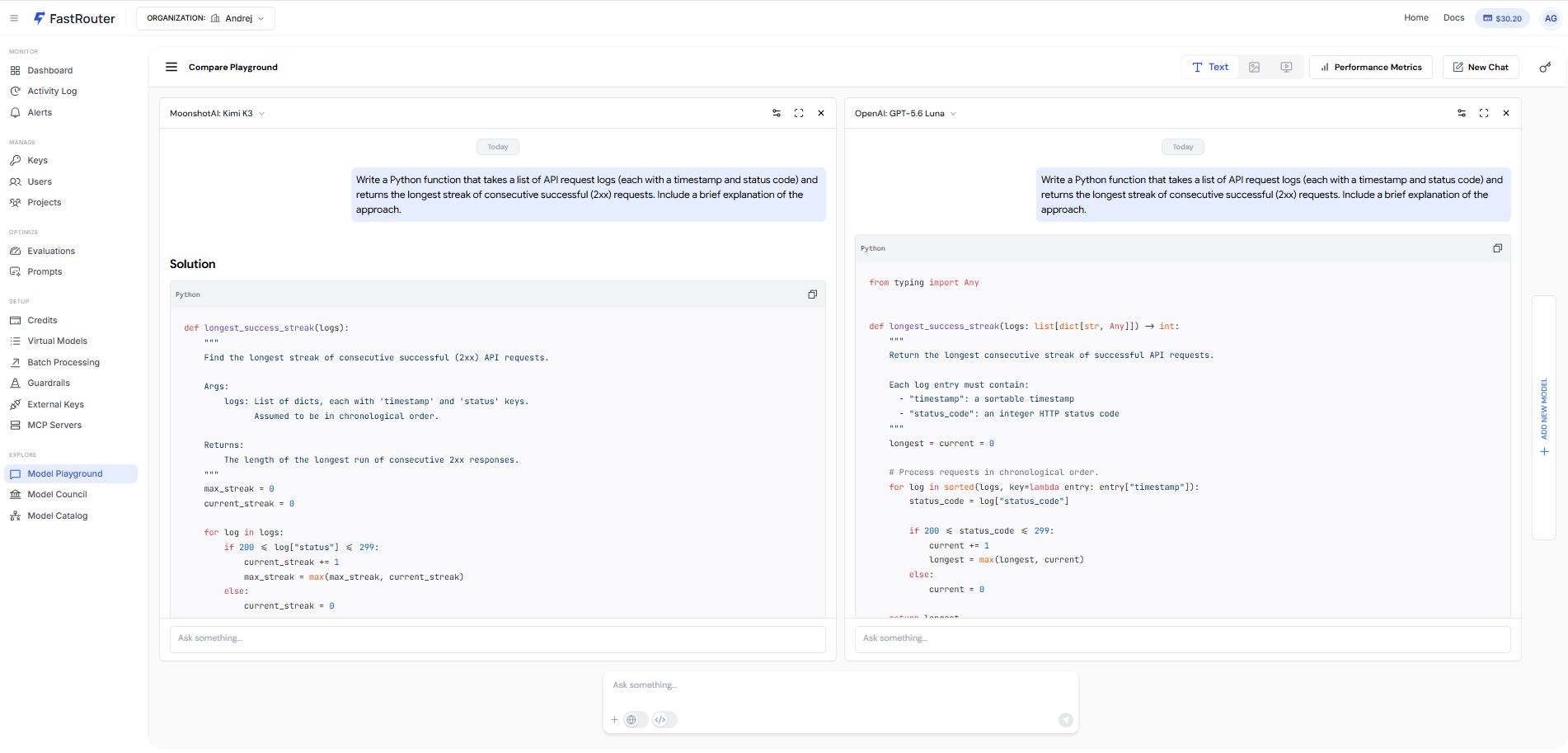Open Virtual Models in the sidebar
The image size is (1568, 753).
[x=71, y=341]
